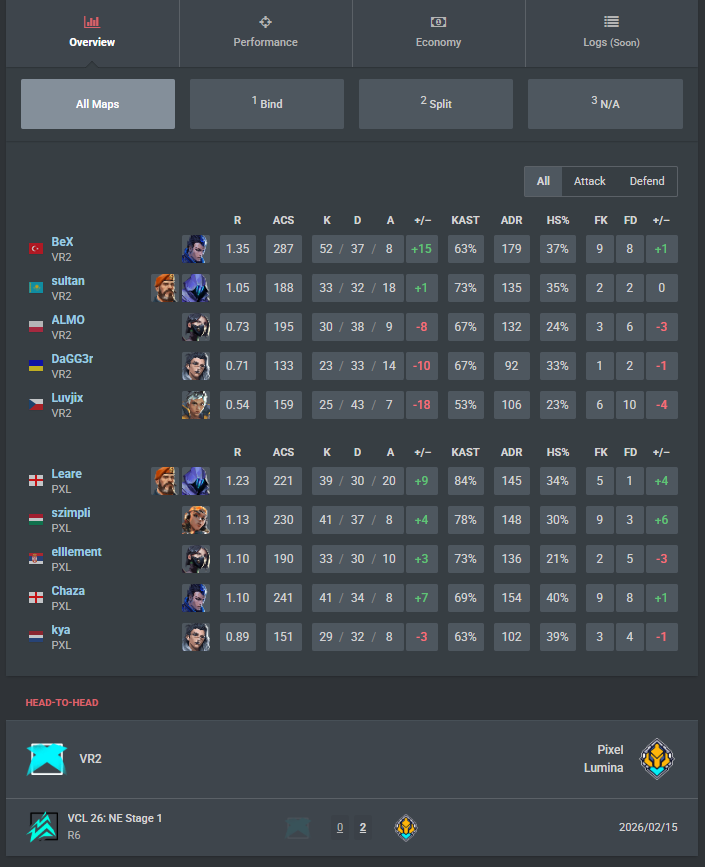The width and height of the screenshot is (705, 867).
Task: Click Leare's Brimstone agent icon
Action: [x=165, y=481]
